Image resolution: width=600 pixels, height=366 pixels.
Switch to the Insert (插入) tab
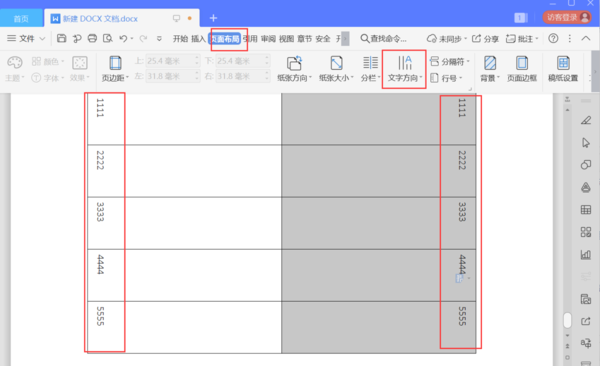(x=198, y=39)
